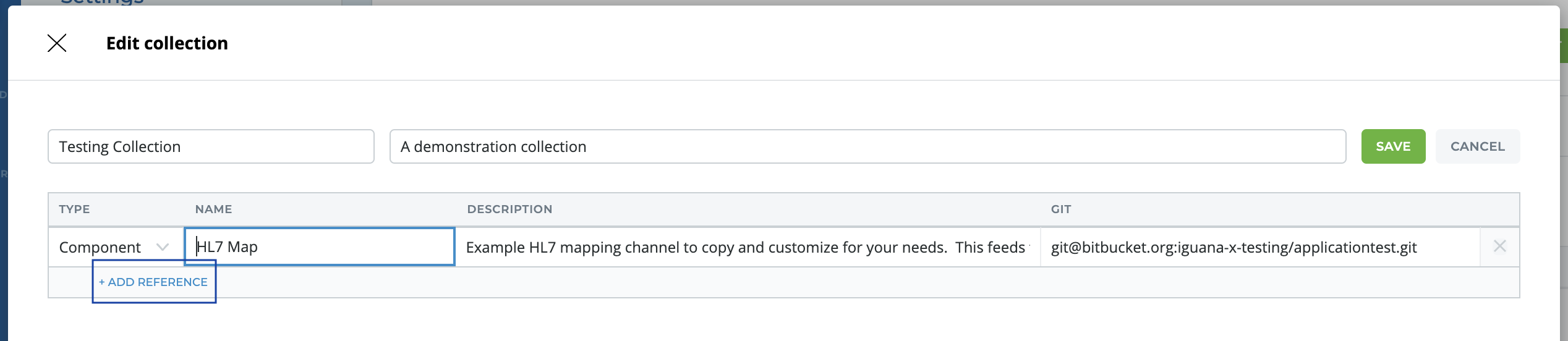Click the GIT column header
The image size is (1568, 341).
tap(1060, 209)
